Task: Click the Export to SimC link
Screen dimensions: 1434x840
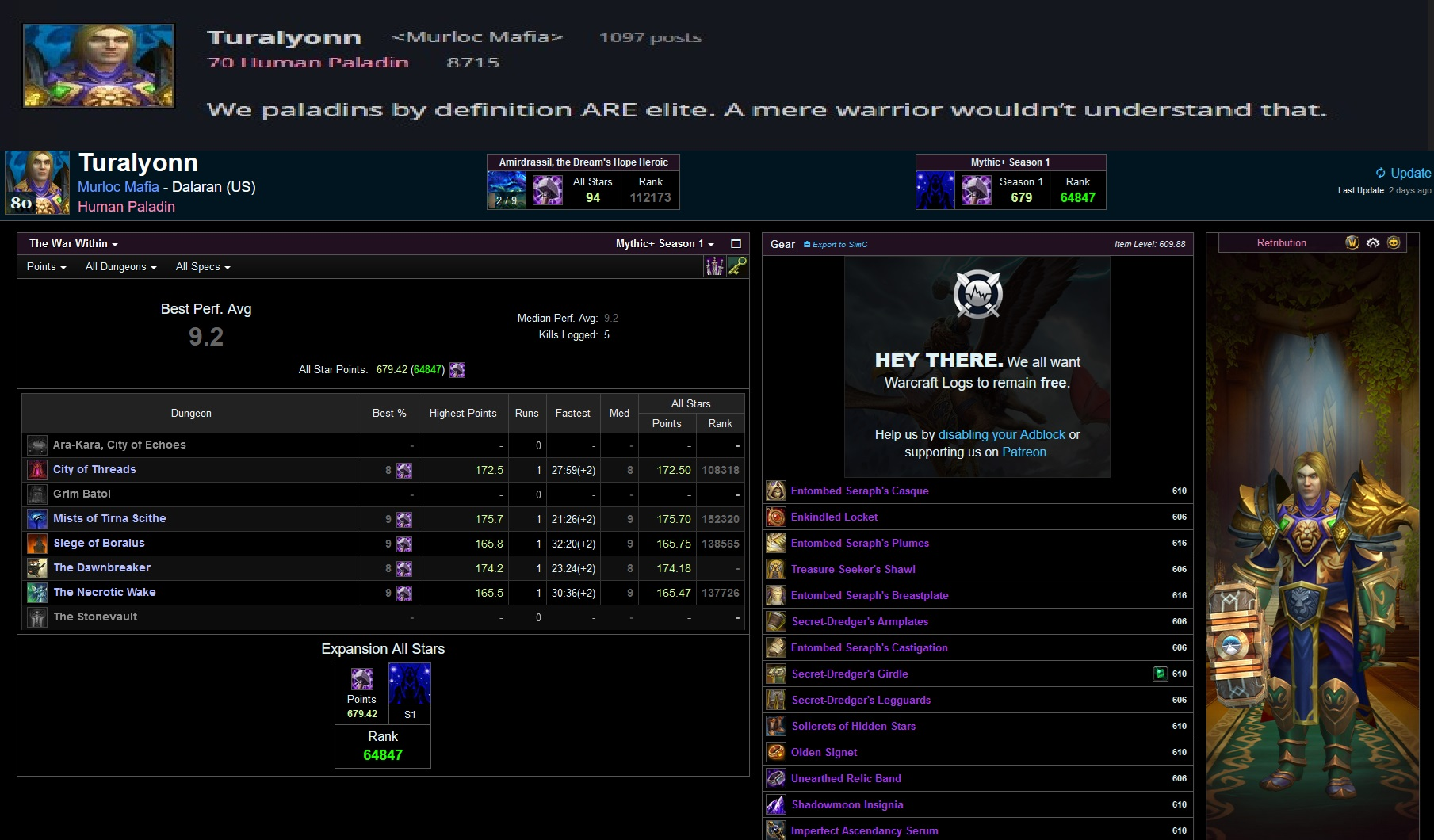Action: pyautogui.click(x=839, y=244)
